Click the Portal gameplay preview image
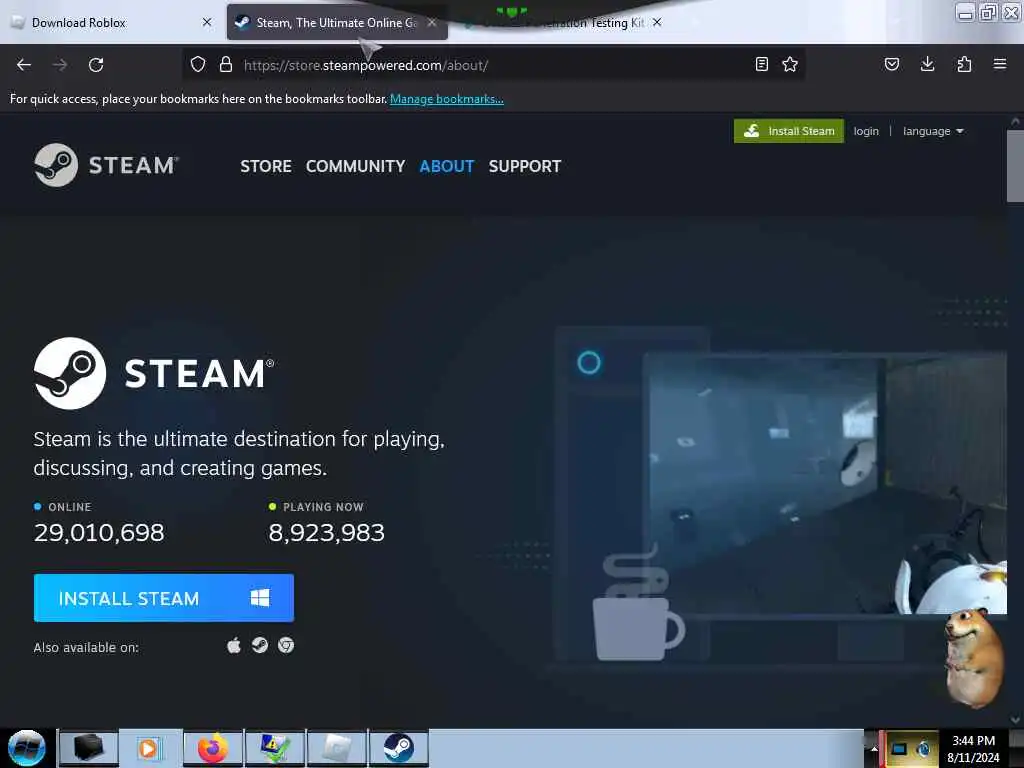1024x768 pixels. (x=824, y=483)
